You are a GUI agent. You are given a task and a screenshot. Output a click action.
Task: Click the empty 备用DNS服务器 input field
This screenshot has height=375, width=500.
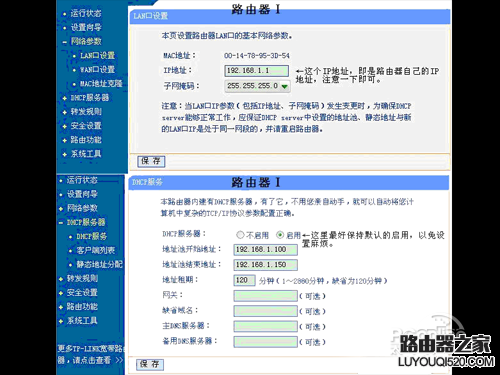pyautogui.click(x=265, y=342)
